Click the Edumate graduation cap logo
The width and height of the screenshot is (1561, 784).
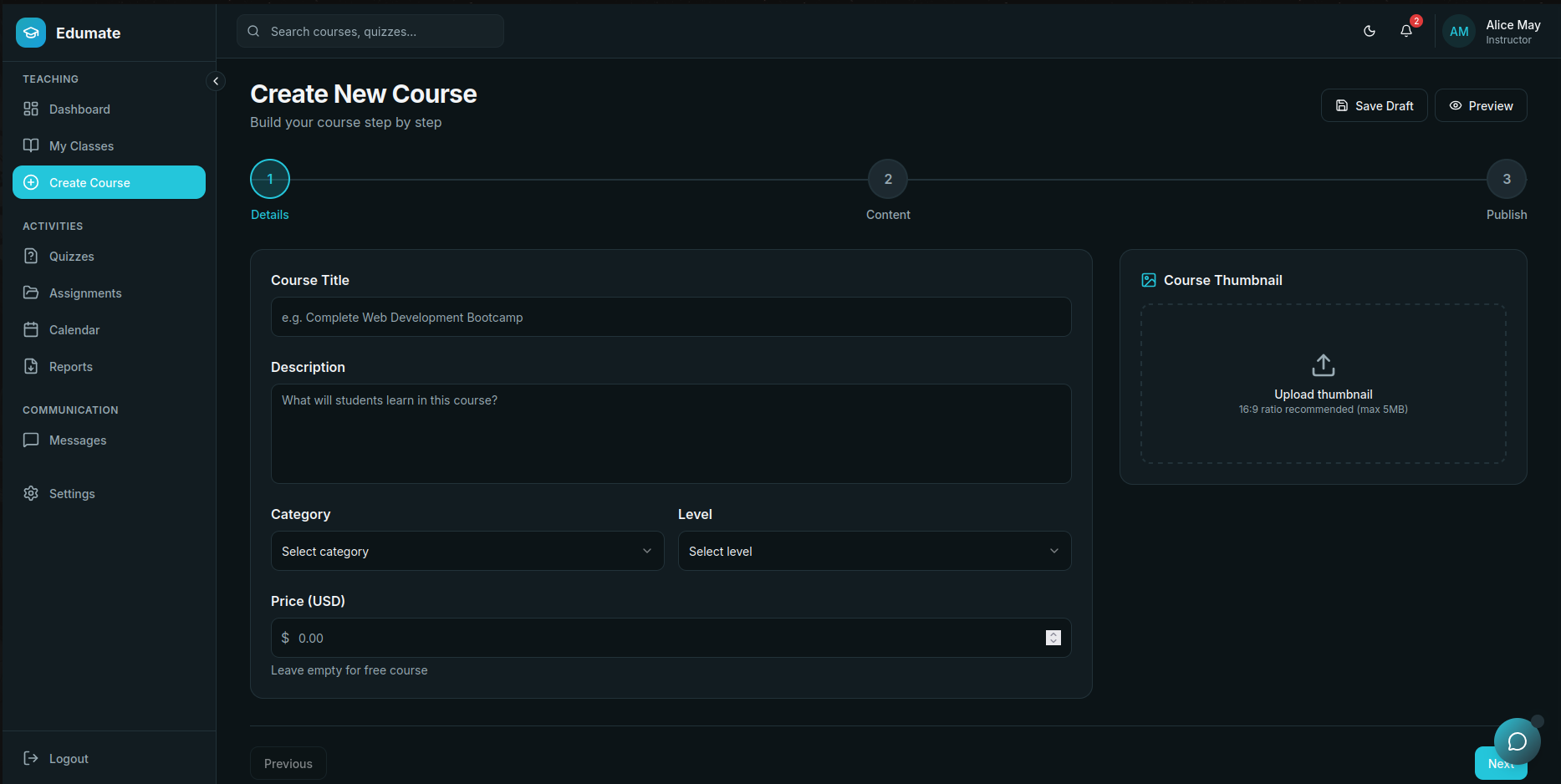click(x=31, y=33)
